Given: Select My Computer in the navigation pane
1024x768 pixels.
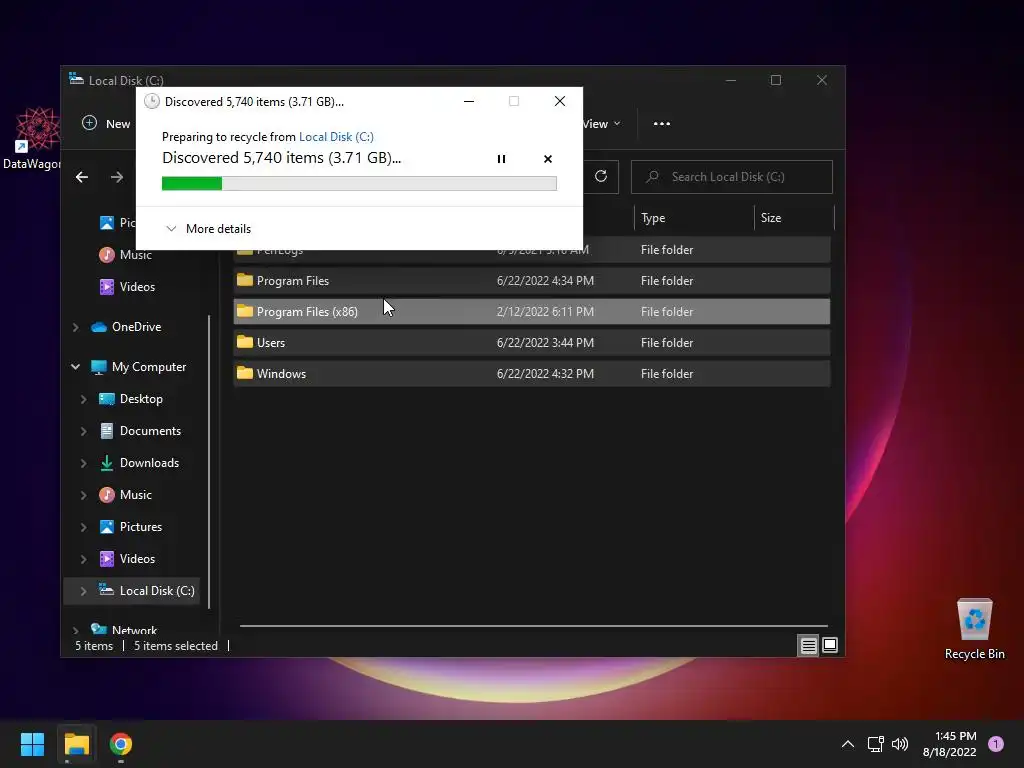Looking at the screenshot, I should point(138,367).
